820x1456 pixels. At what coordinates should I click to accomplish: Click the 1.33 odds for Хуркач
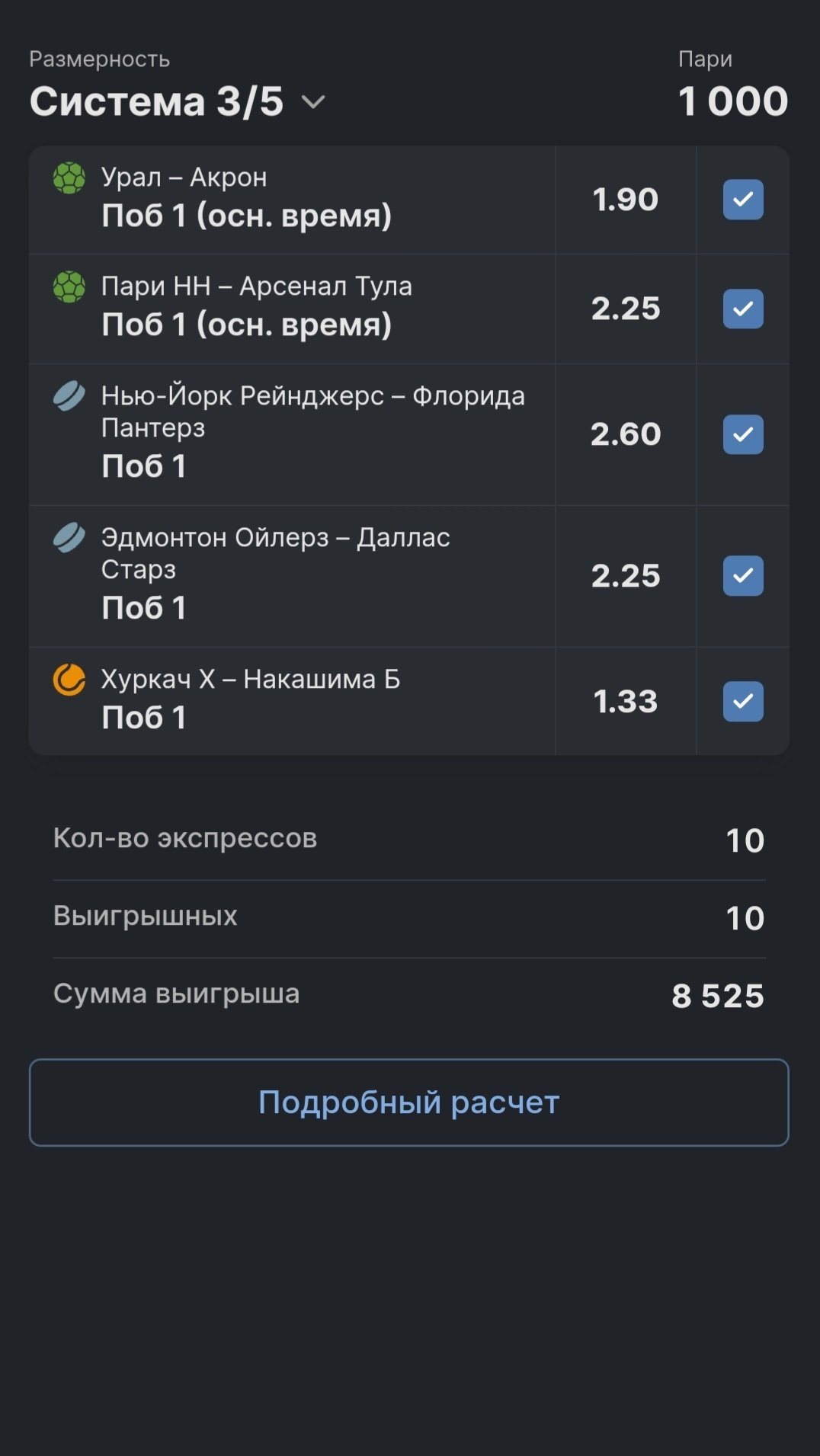pos(625,701)
